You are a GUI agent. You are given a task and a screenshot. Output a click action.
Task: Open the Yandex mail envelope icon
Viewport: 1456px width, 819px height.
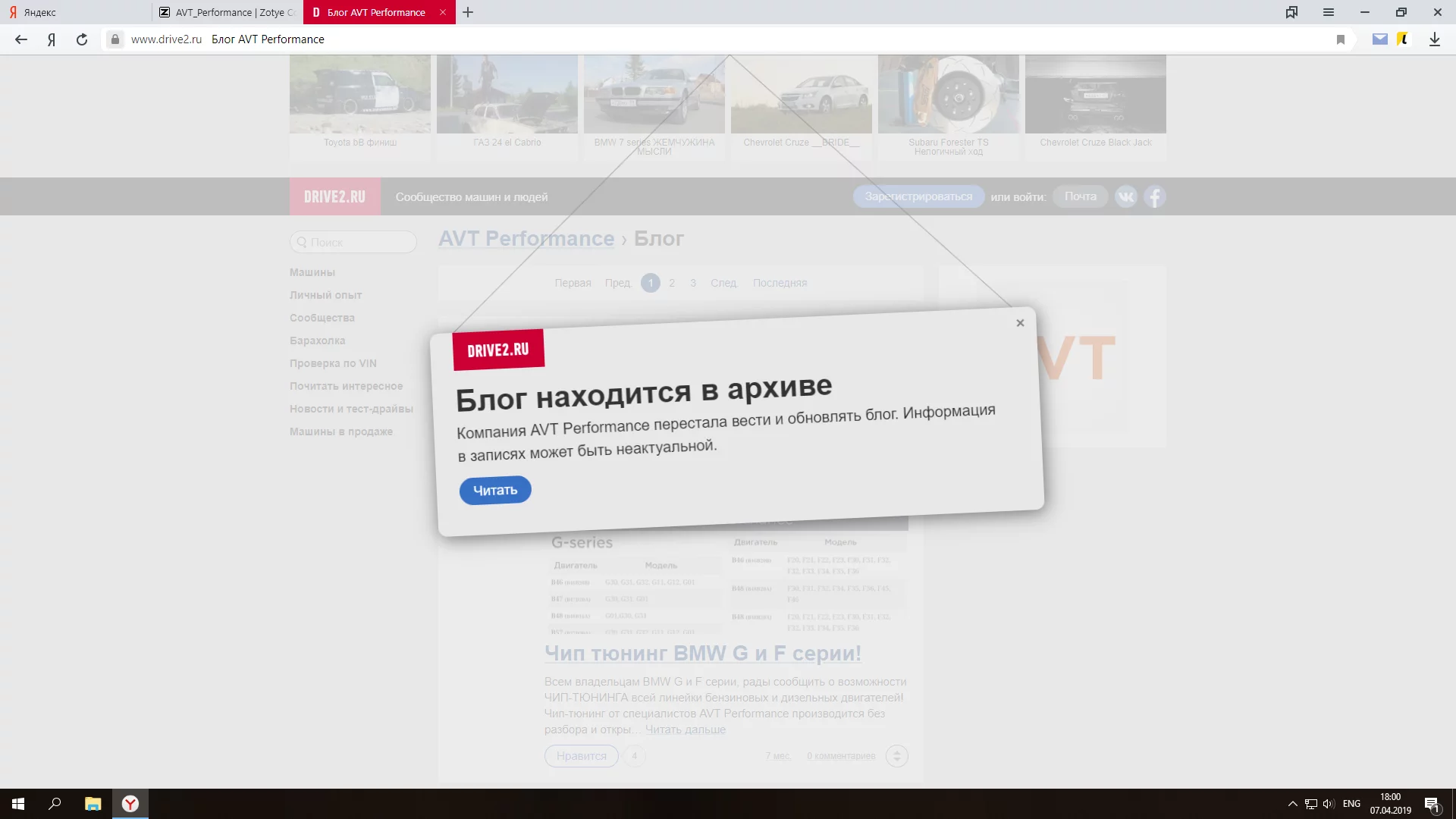click(x=1380, y=39)
